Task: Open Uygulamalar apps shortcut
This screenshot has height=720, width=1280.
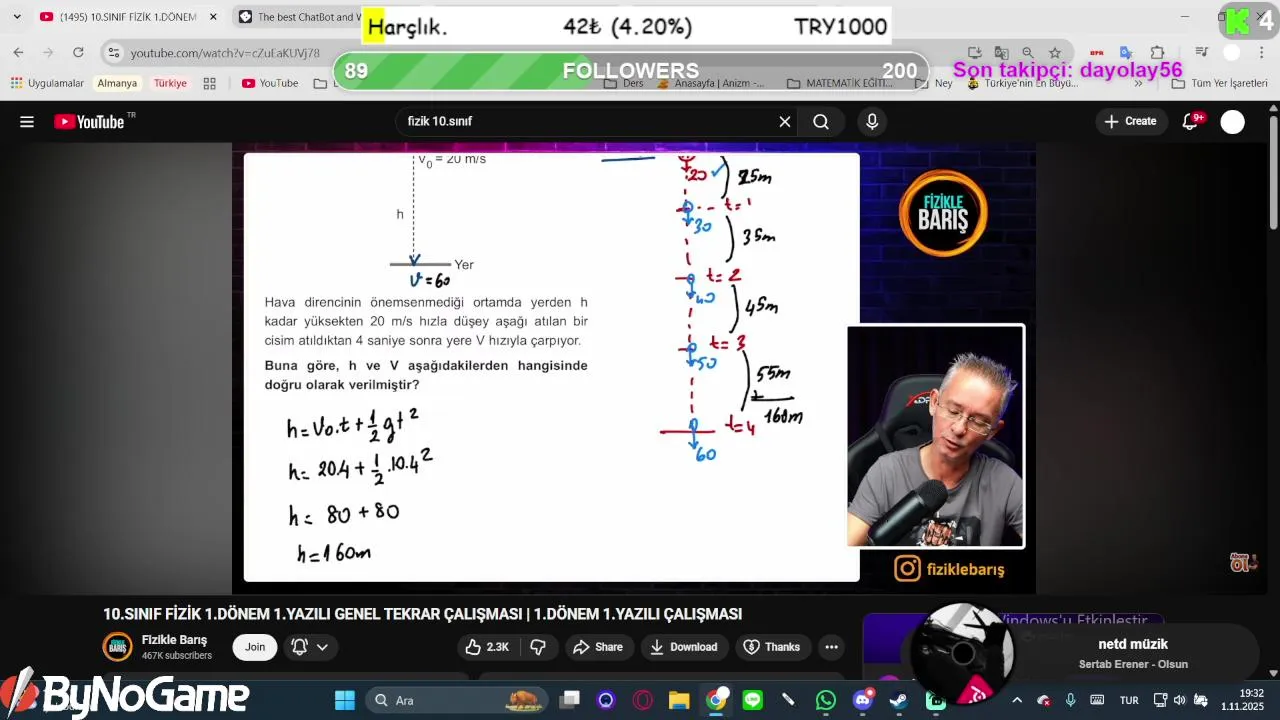Action: pos(47,83)
